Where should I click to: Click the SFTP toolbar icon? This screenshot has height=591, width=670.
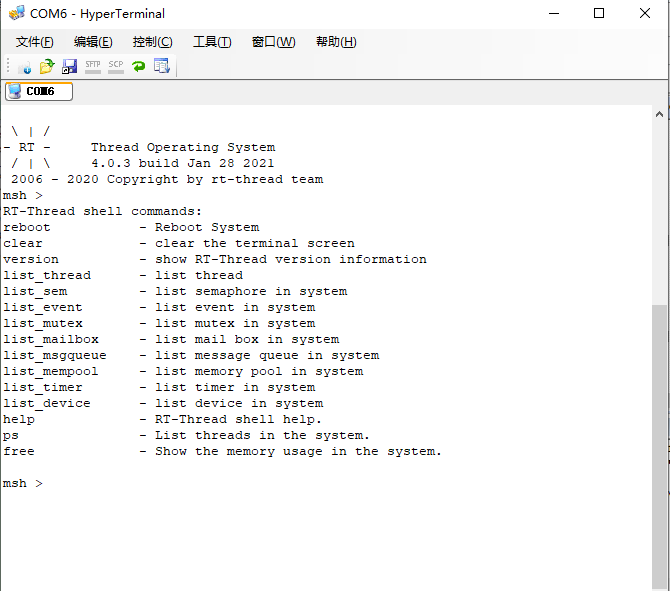point(93,66)
